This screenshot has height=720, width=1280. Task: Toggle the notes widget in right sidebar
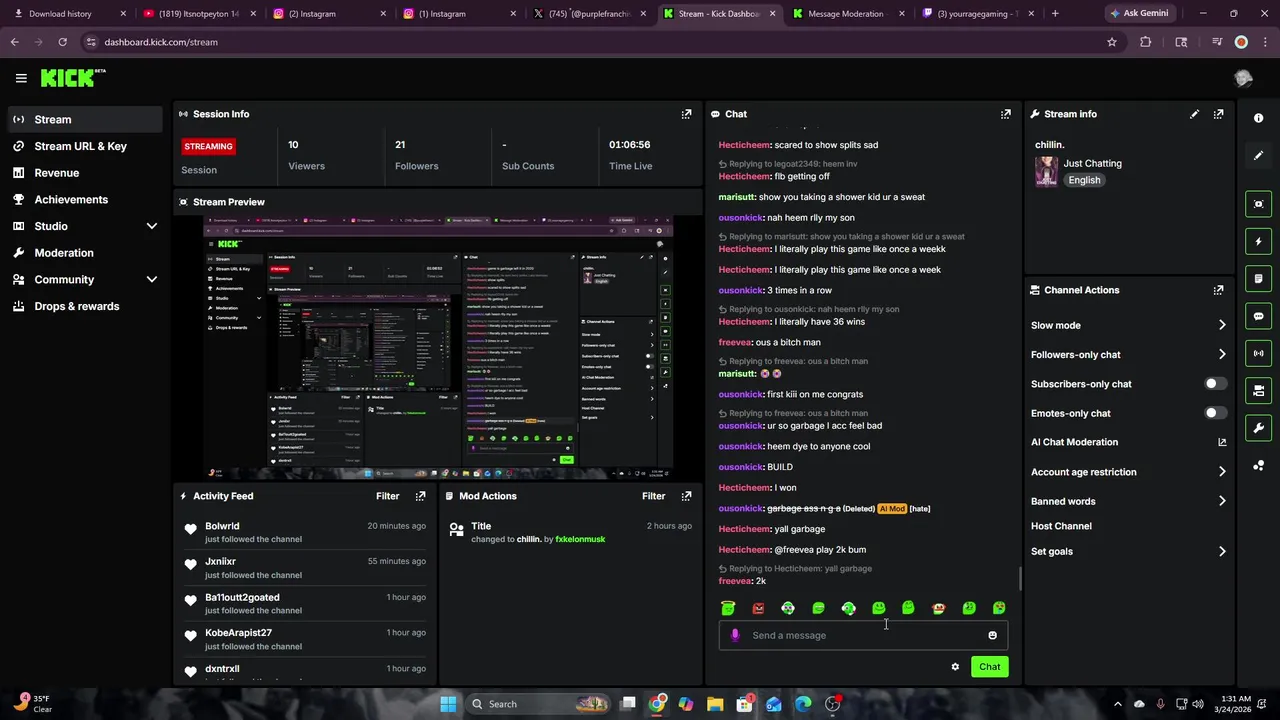[x=1258, y=279]
